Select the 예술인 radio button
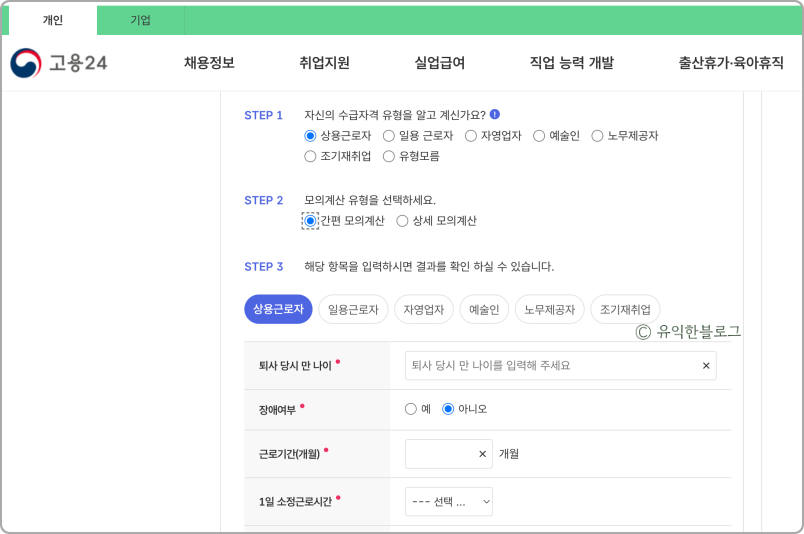 point(539,136)
